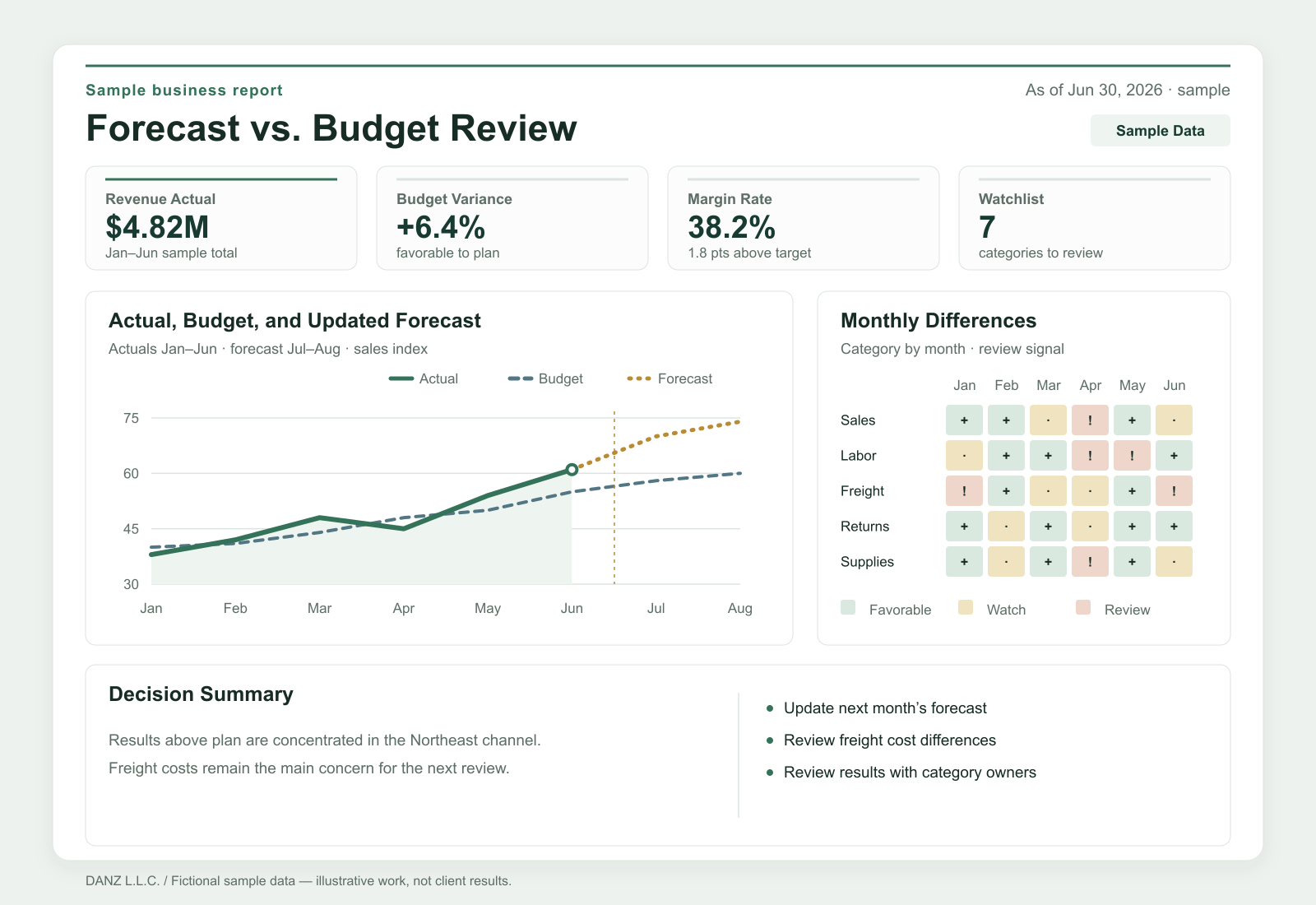Open the Budget Variance +6.4% card
Image resolution: width=1316 pixels, height=905 pixels.
[x=512, y=218]
